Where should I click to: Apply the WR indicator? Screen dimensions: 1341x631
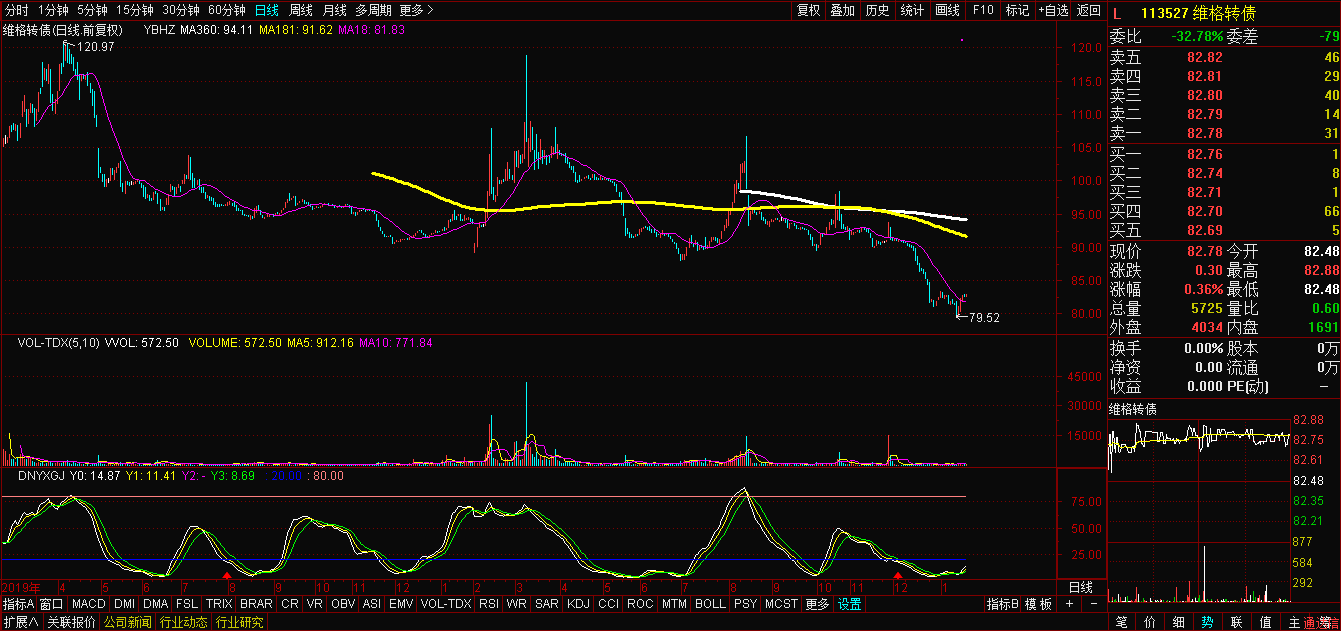(517, 604)
